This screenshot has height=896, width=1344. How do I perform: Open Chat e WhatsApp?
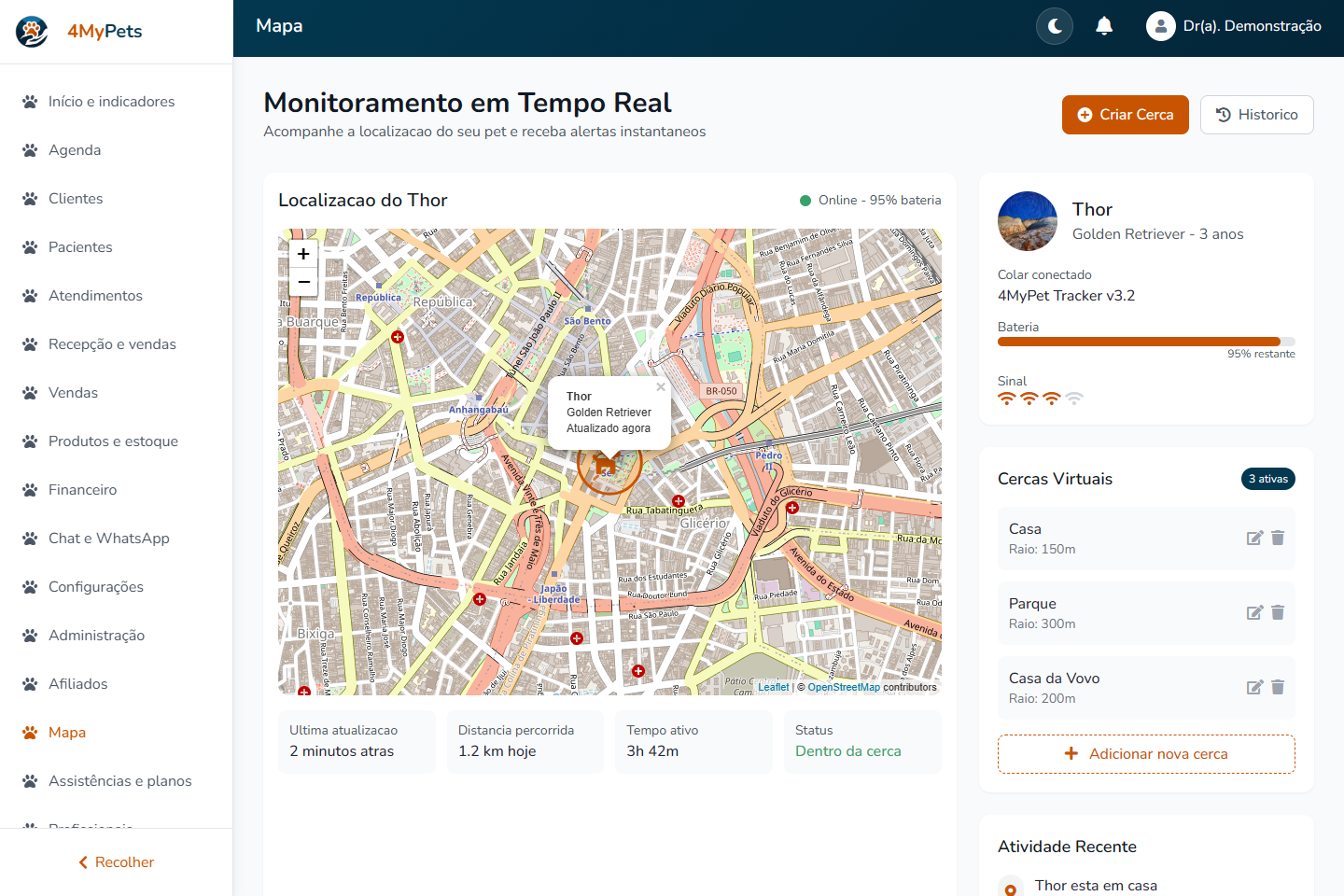click(116, 539)
